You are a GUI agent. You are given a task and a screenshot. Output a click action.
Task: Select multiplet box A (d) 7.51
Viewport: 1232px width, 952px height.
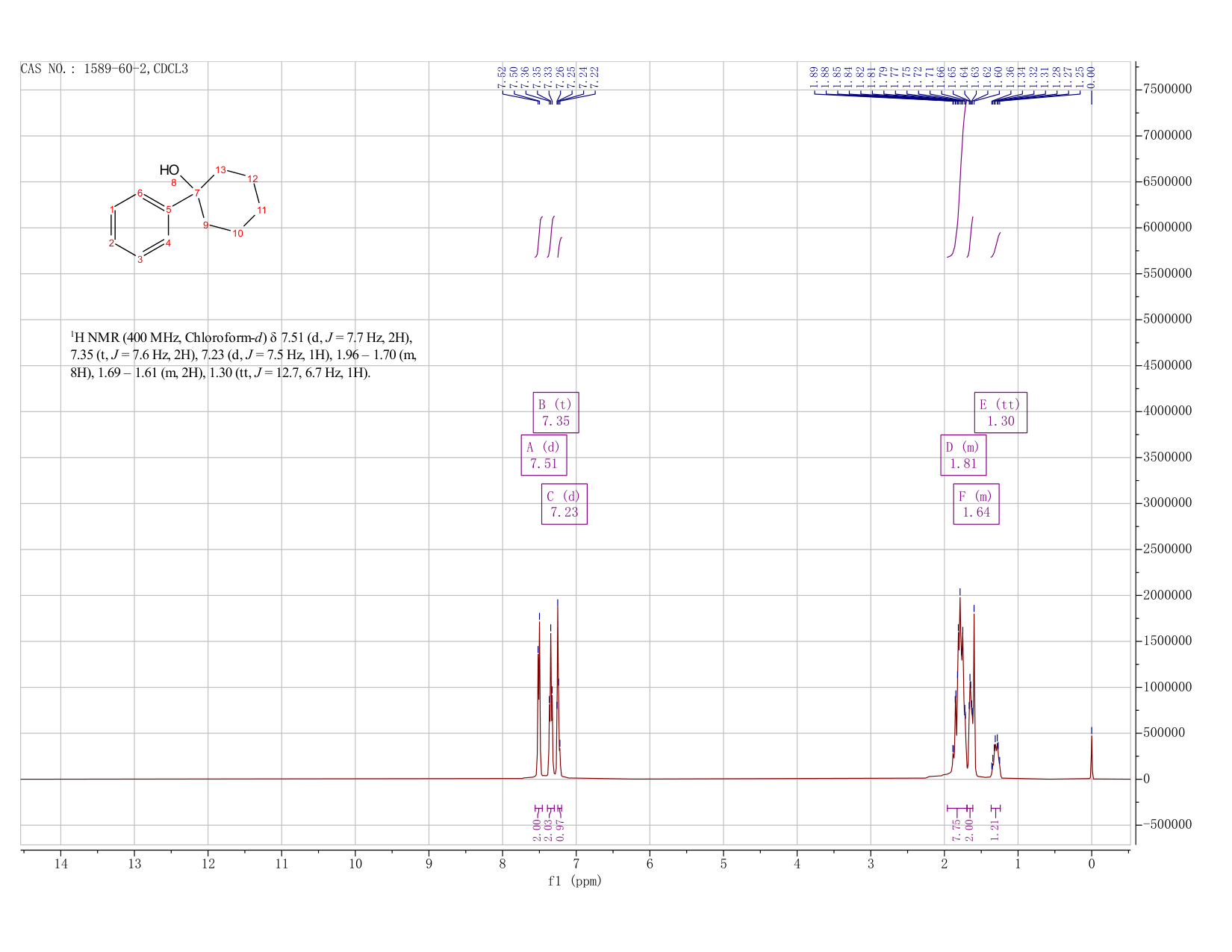[544, 455]
